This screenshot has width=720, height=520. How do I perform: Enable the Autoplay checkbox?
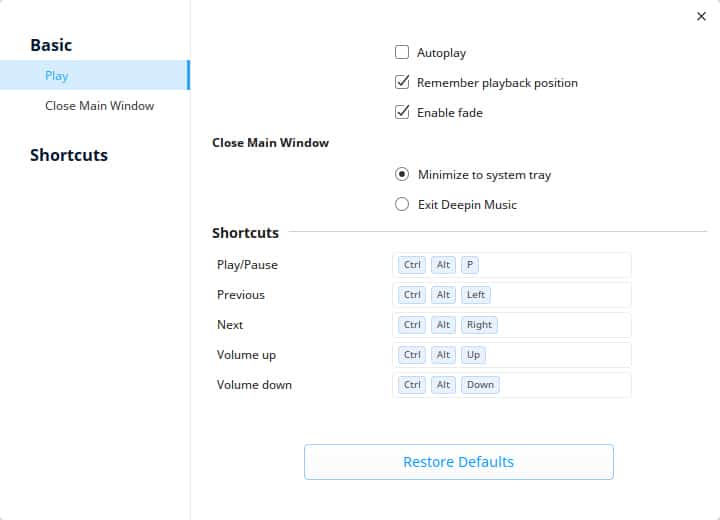pyautogui.click(x=402, y=52)
